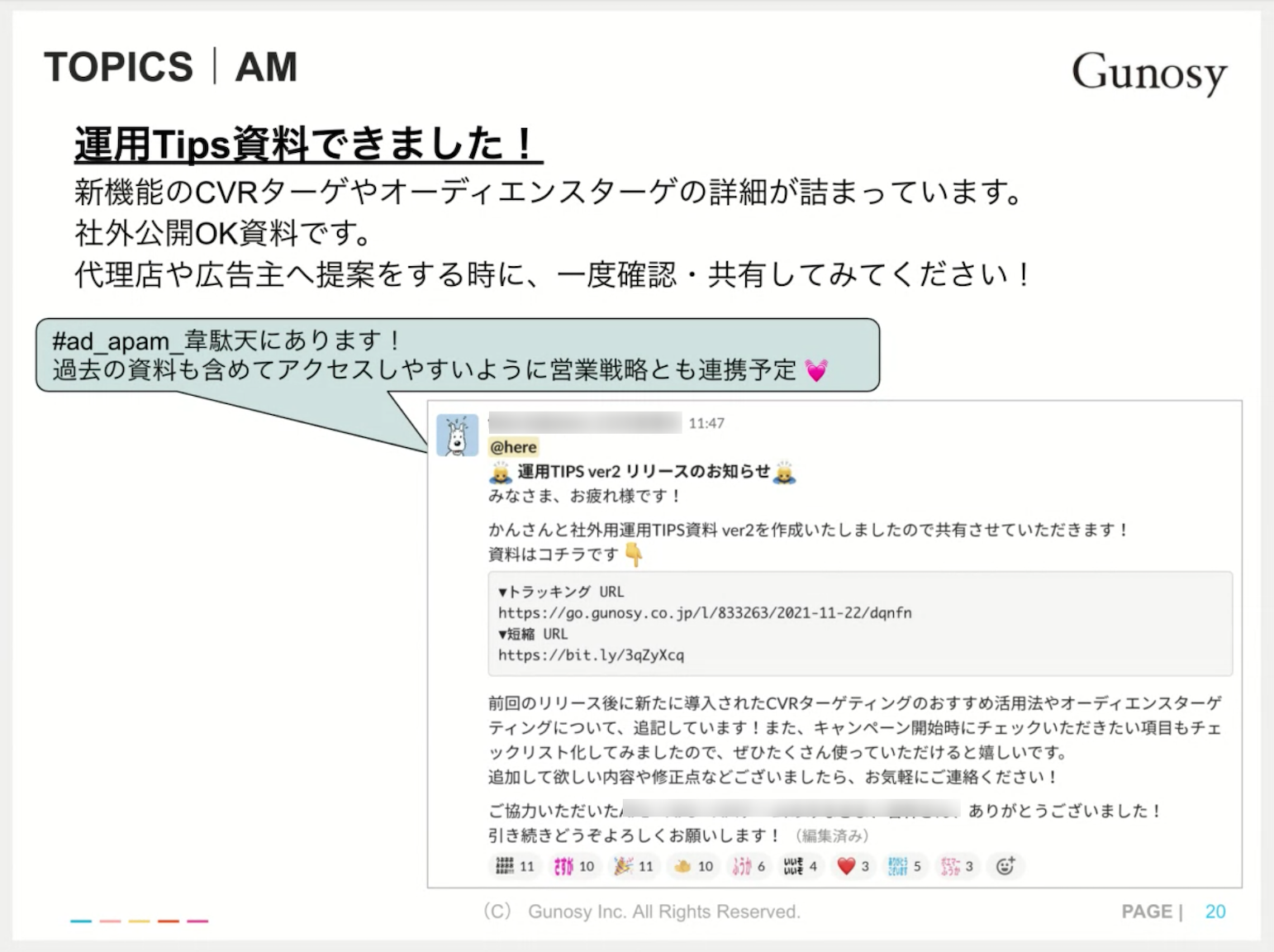The width and height of the screenshot is (1274, 952).
Task: Click the pink ふうか reaction with count 6
Action: pos(749,866)
